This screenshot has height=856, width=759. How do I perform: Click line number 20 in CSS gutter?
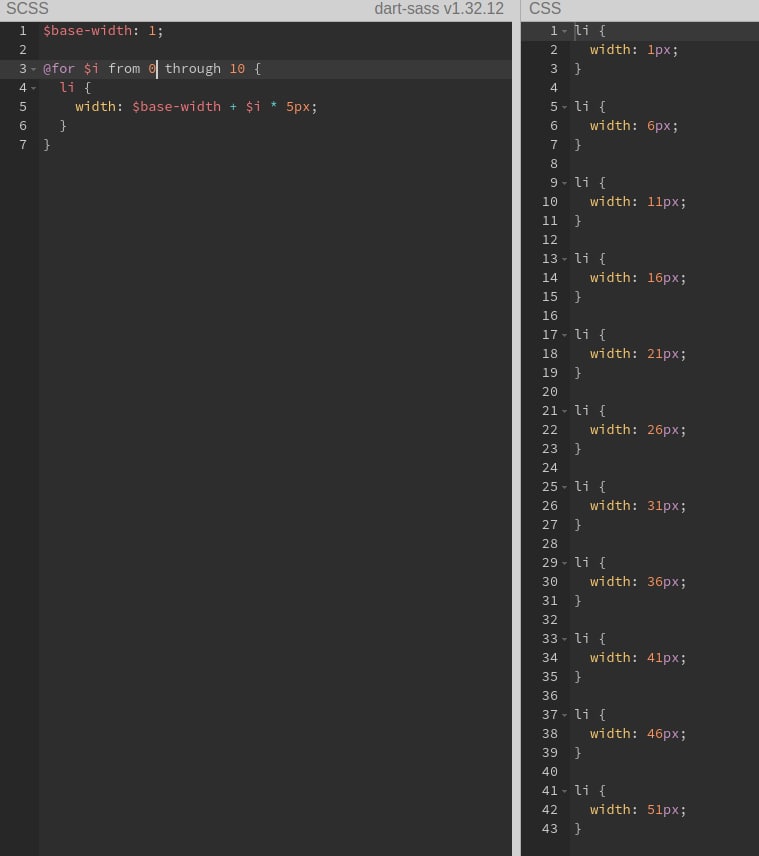[x=550, y=392]
